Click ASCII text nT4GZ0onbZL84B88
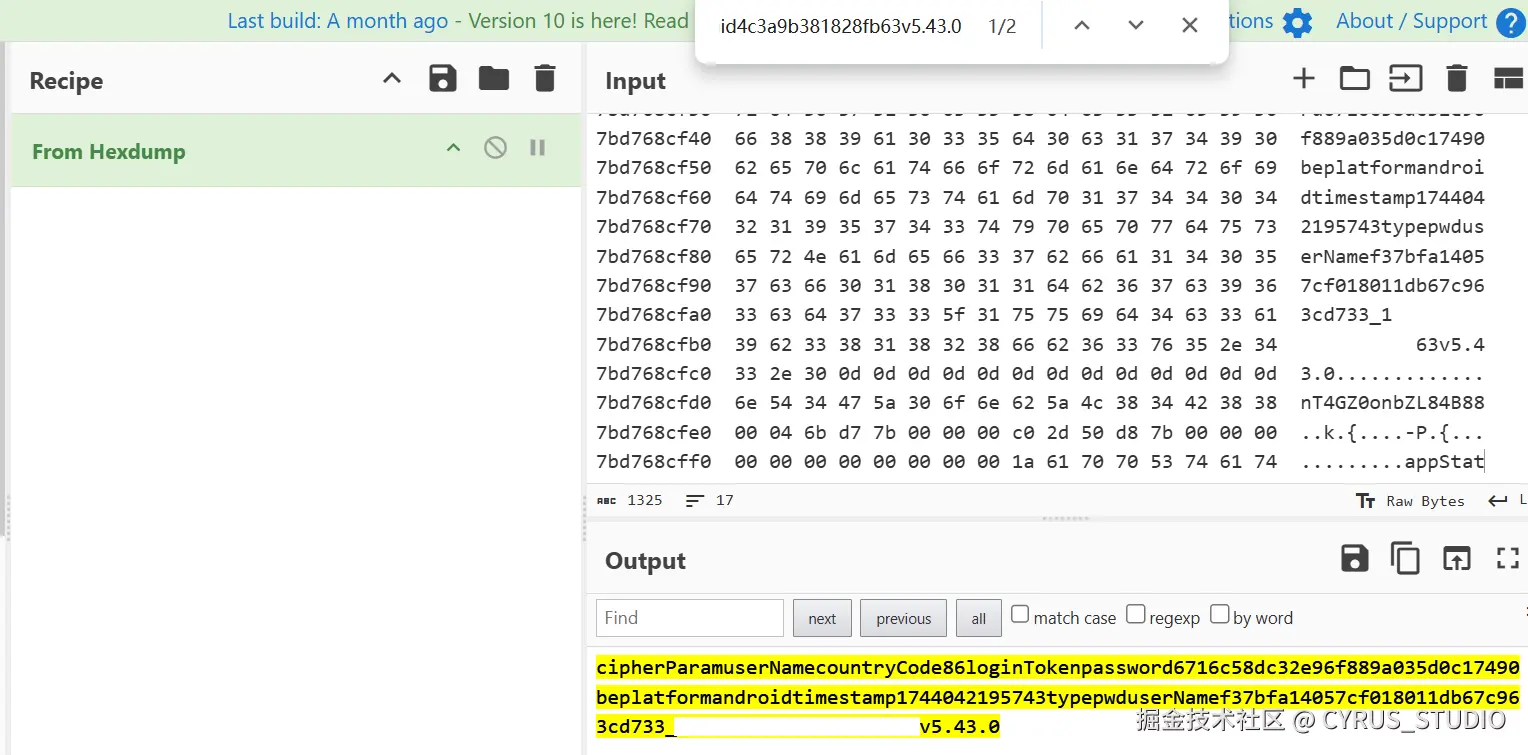Screen dimensions: 1528x755 1392,403
